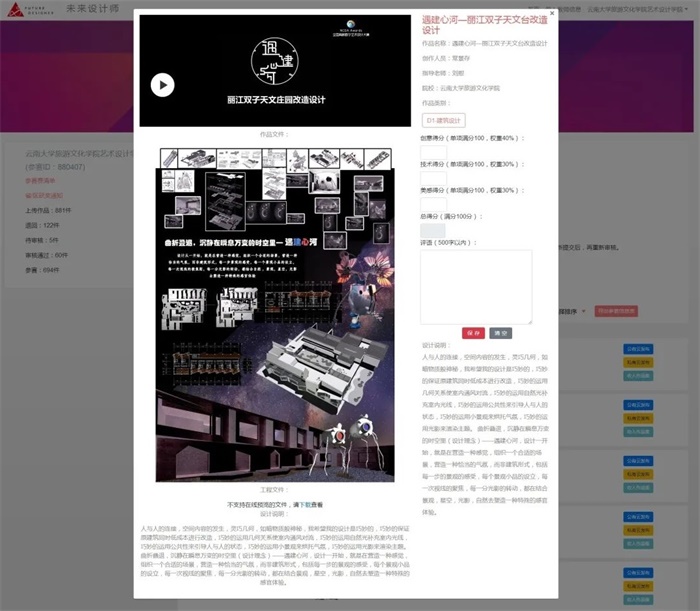Screen dimensions: 700x611
Task: Click the 审核通过：60件 count
Action: (46, 255)
